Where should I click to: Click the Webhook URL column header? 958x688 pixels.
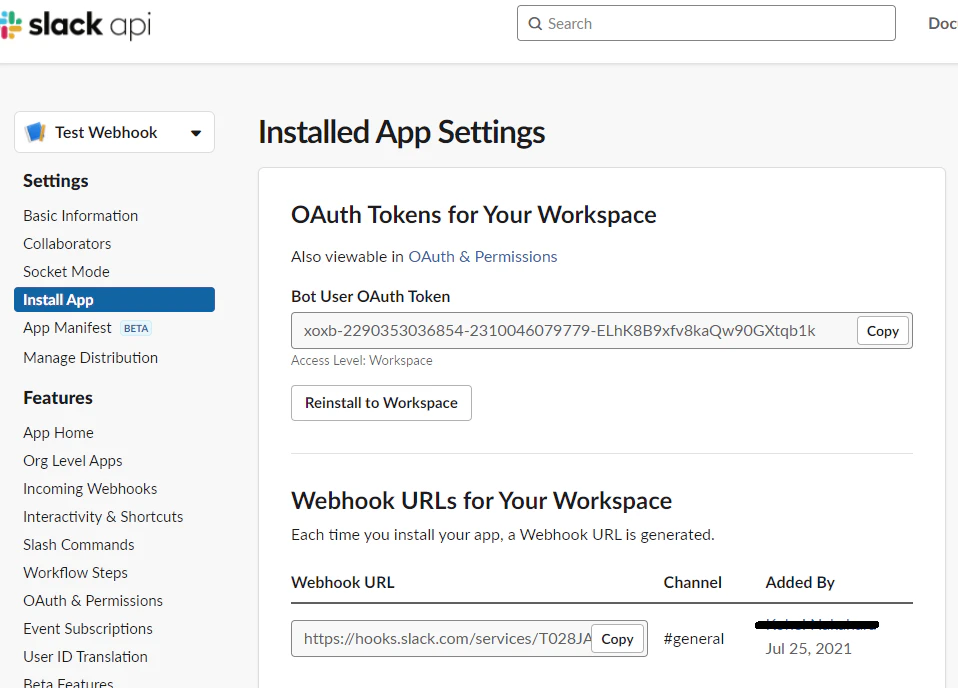[343, 582]
